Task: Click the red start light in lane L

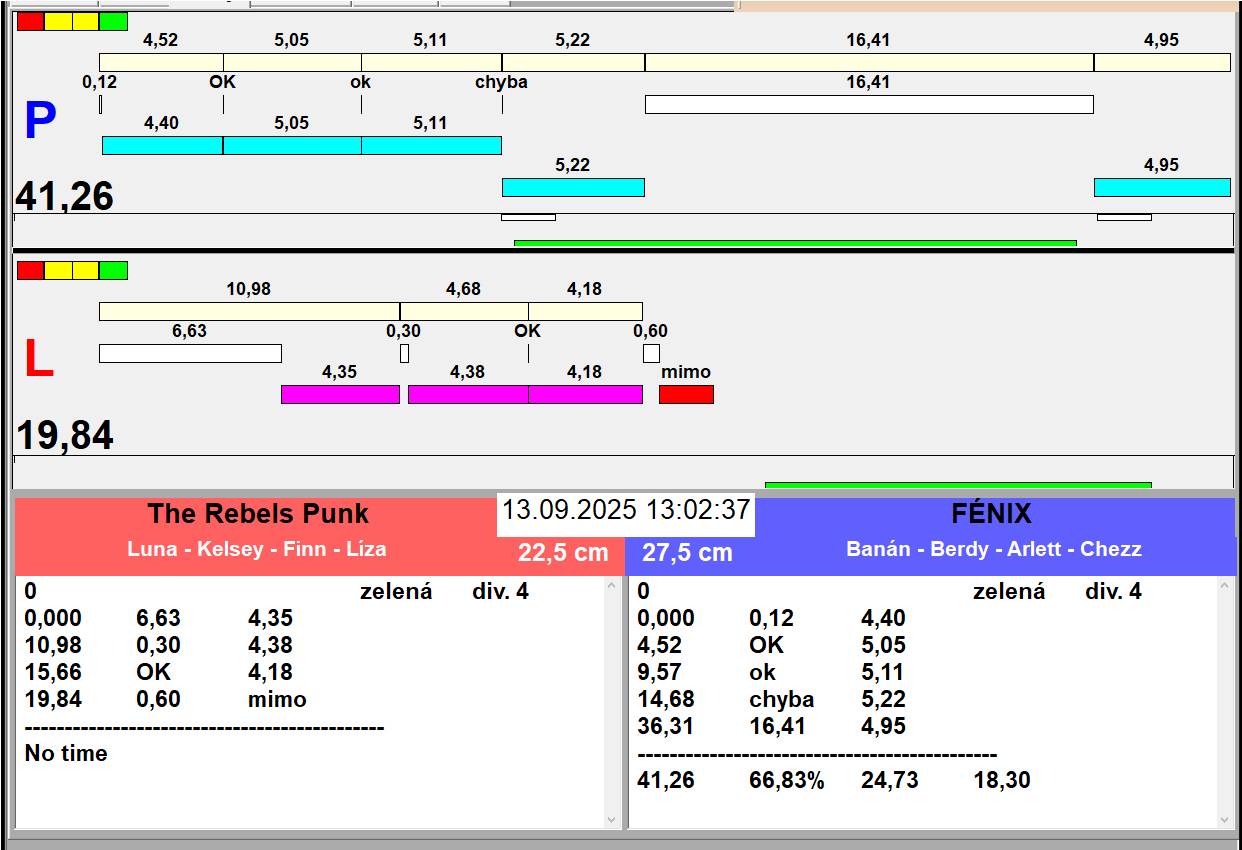Action: click(31, 270)
